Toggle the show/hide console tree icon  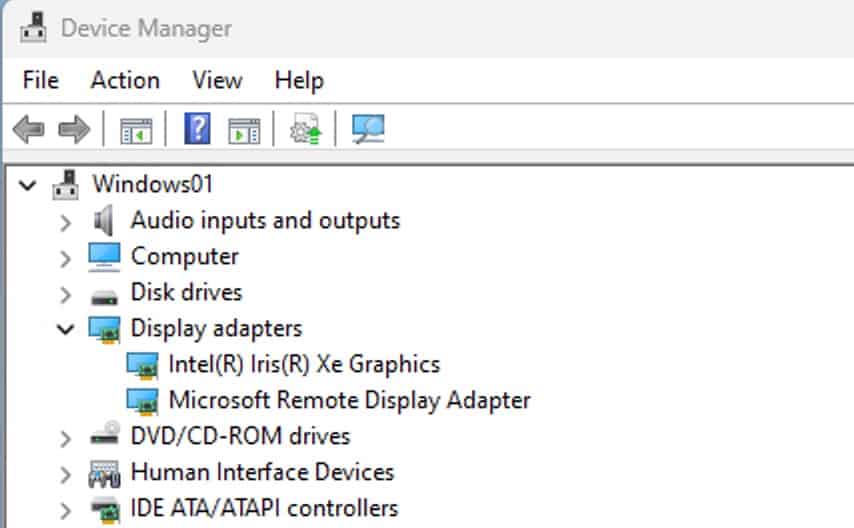click(x=135, y=130)
